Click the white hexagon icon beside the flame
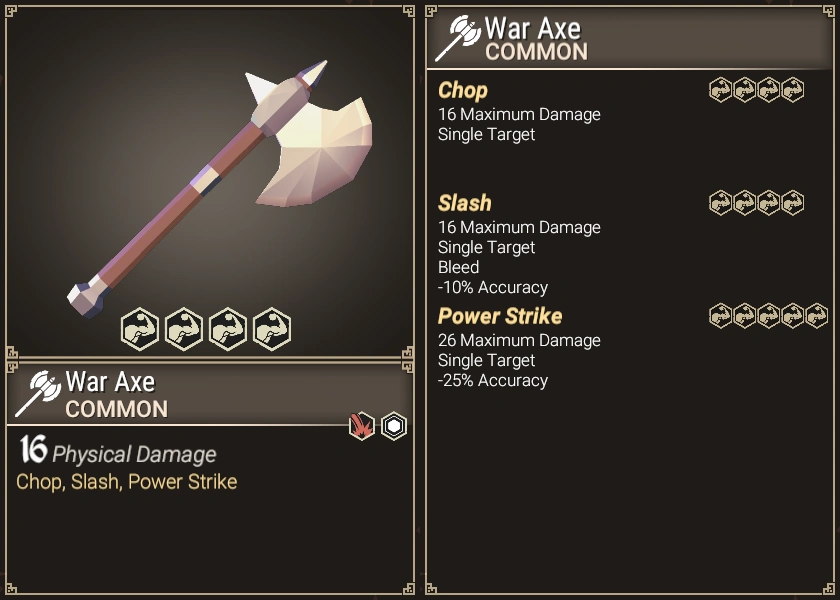 pos(394,426)
